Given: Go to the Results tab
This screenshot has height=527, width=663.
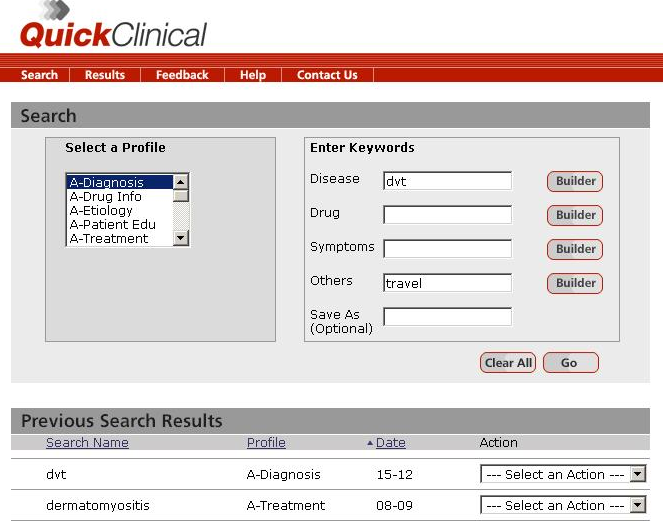Looking at the screenshot, I should (x=105, y=75).
